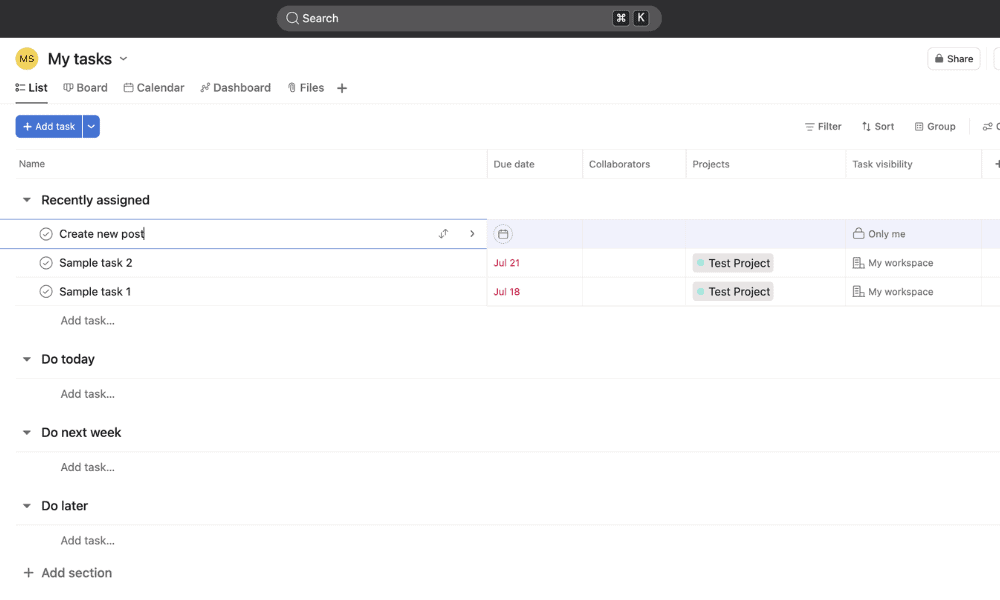The image size is (1000, 600).
Task: Click Test Project tag on Sample task 2
Action: coord(733,263)
